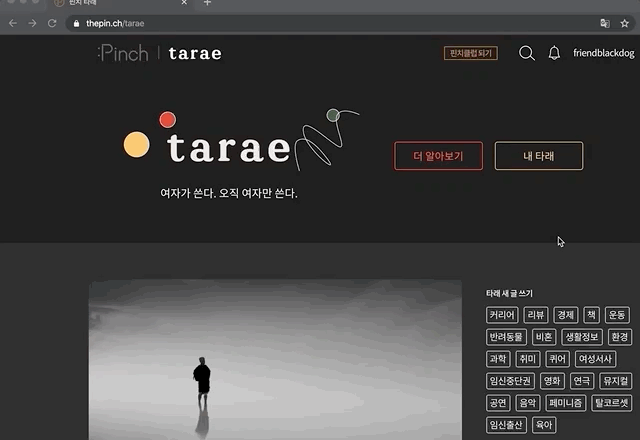Select the 퀴어 topic tag
Image resolution: width=640 pixels, height=440 pixels.
coord(557,359)
